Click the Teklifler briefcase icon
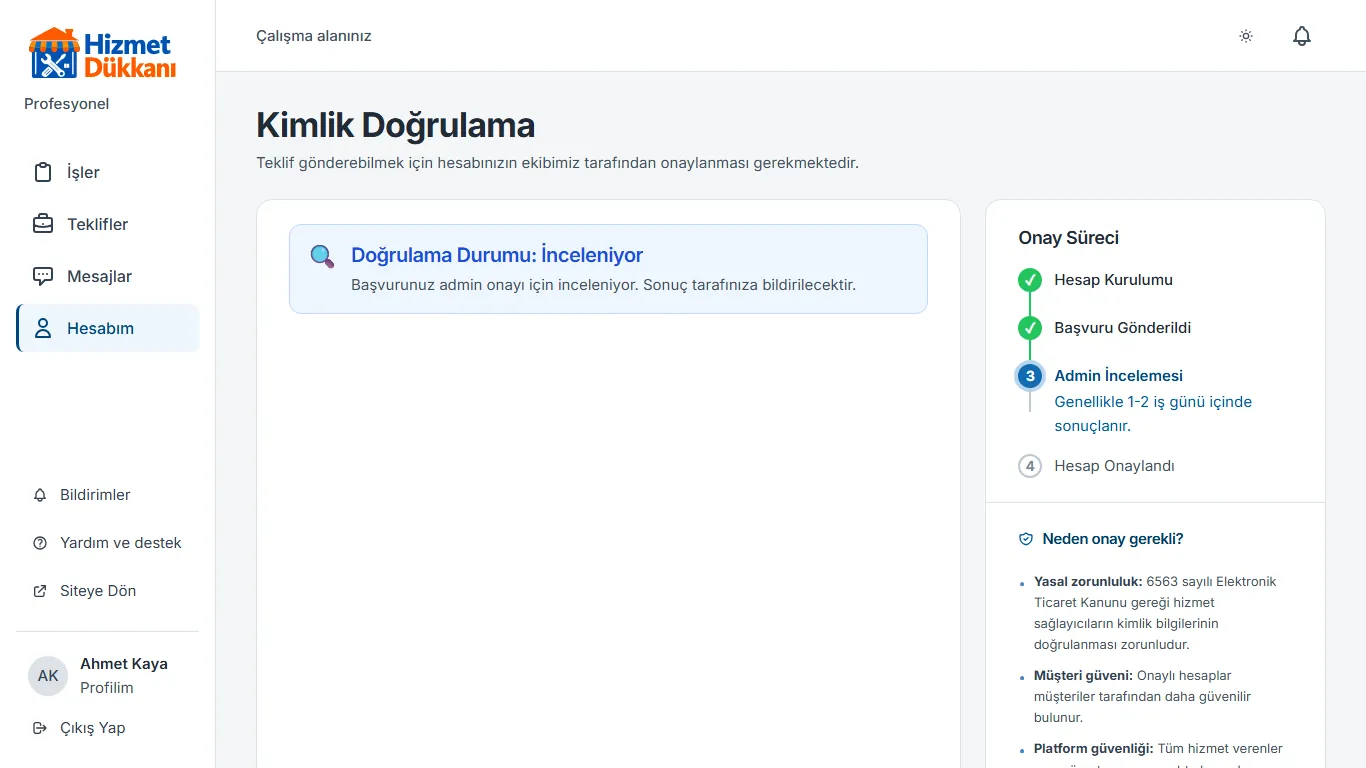The height and width of the screenshot is (768, 1366). [x=43, y=224]
